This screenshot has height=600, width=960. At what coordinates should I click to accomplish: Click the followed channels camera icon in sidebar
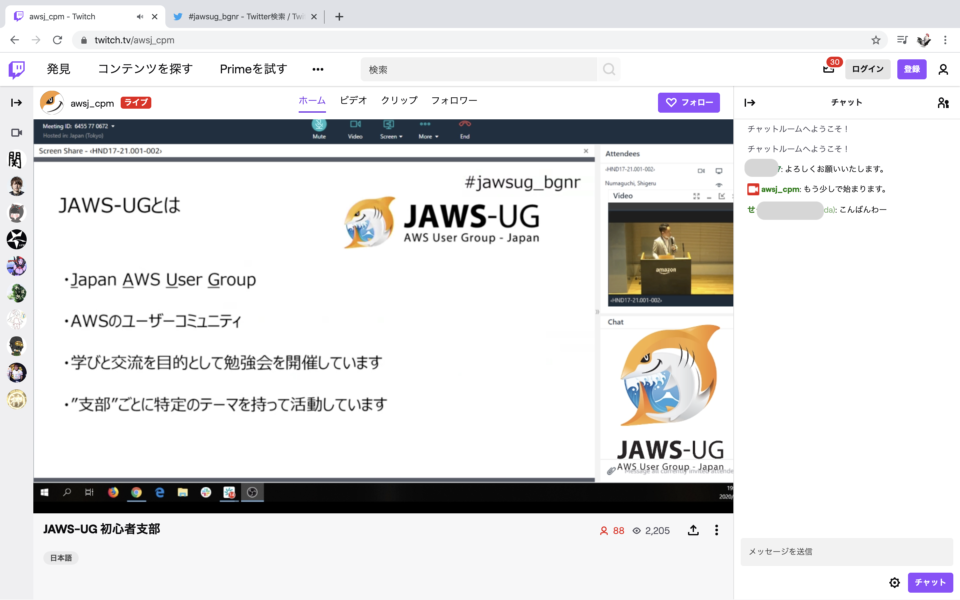(x=17, y=132)
